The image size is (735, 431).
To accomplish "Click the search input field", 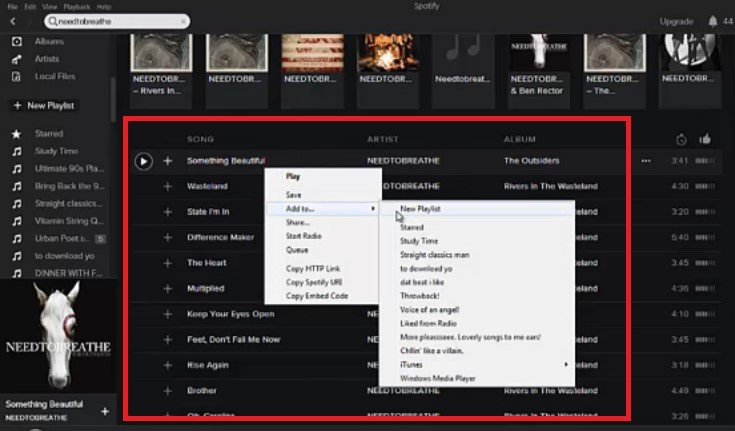I will point(117,21).
